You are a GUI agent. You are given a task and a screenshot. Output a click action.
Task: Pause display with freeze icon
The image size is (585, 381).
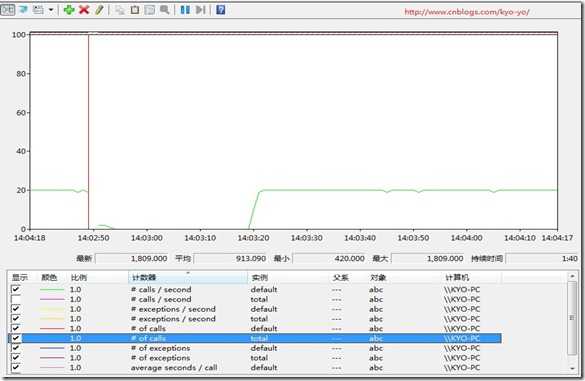(185, 10)
